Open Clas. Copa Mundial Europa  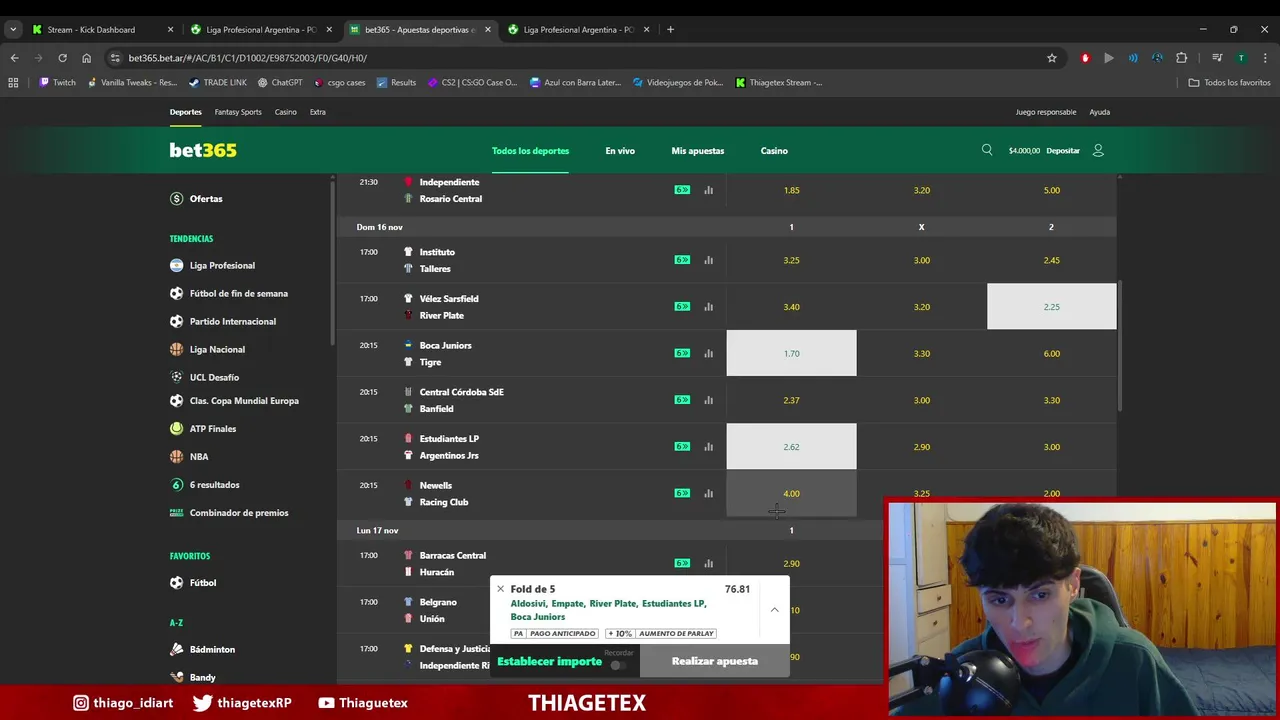pyautogui.click(x=244, y=401)
